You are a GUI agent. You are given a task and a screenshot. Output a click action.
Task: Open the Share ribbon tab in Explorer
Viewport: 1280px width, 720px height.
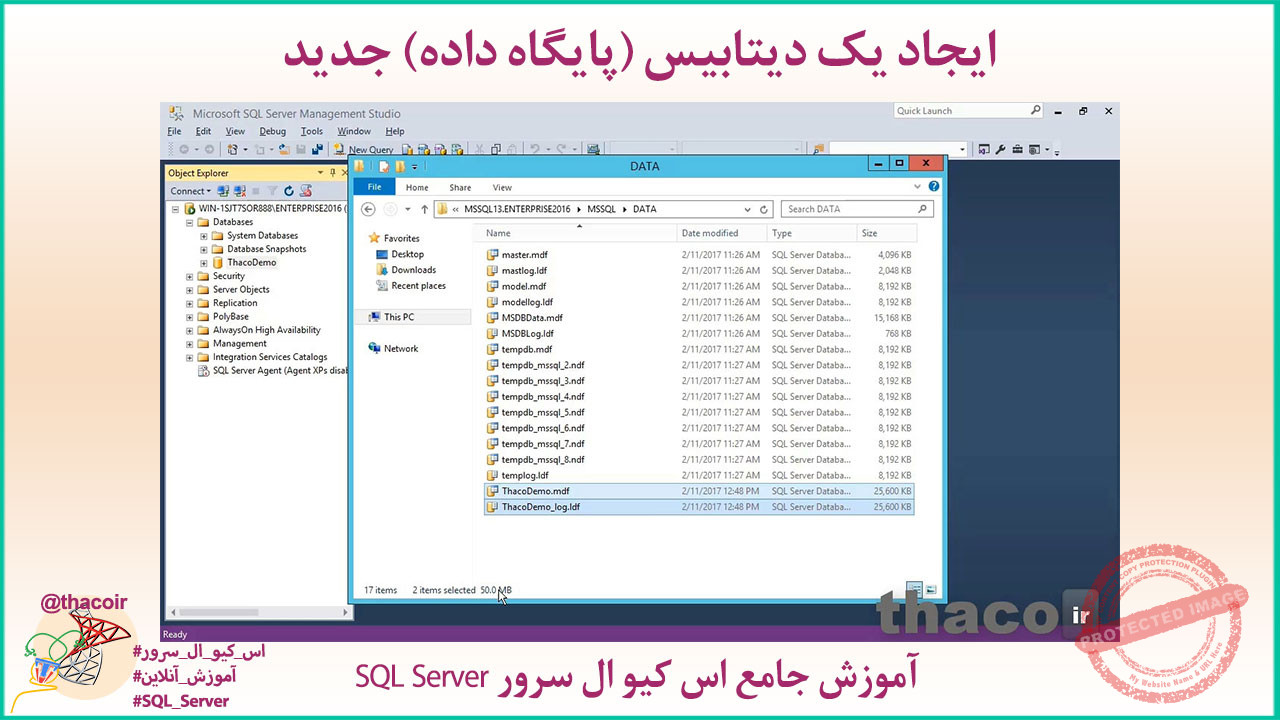pos(460,187)
